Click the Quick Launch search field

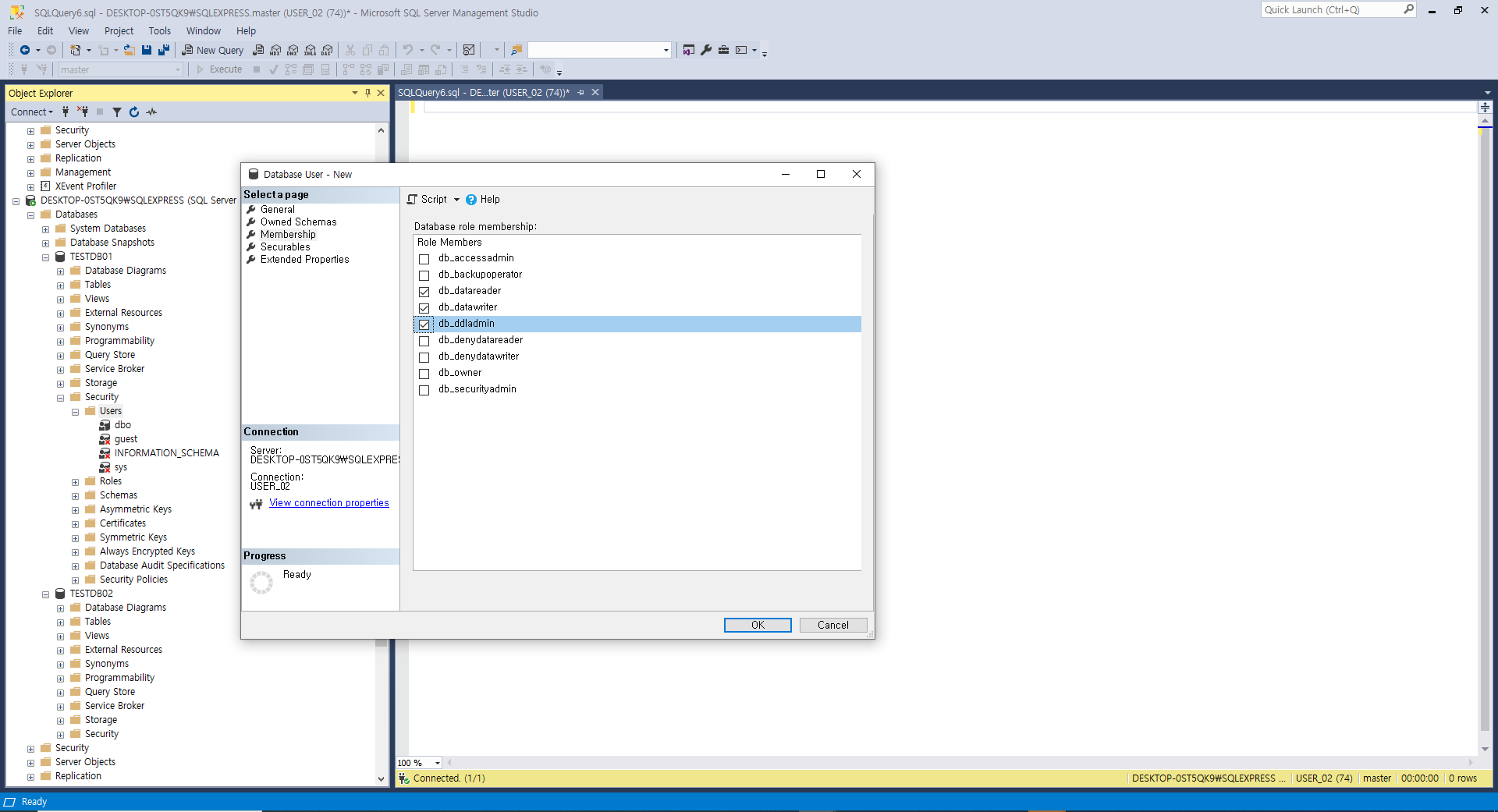coord(1331,9)
